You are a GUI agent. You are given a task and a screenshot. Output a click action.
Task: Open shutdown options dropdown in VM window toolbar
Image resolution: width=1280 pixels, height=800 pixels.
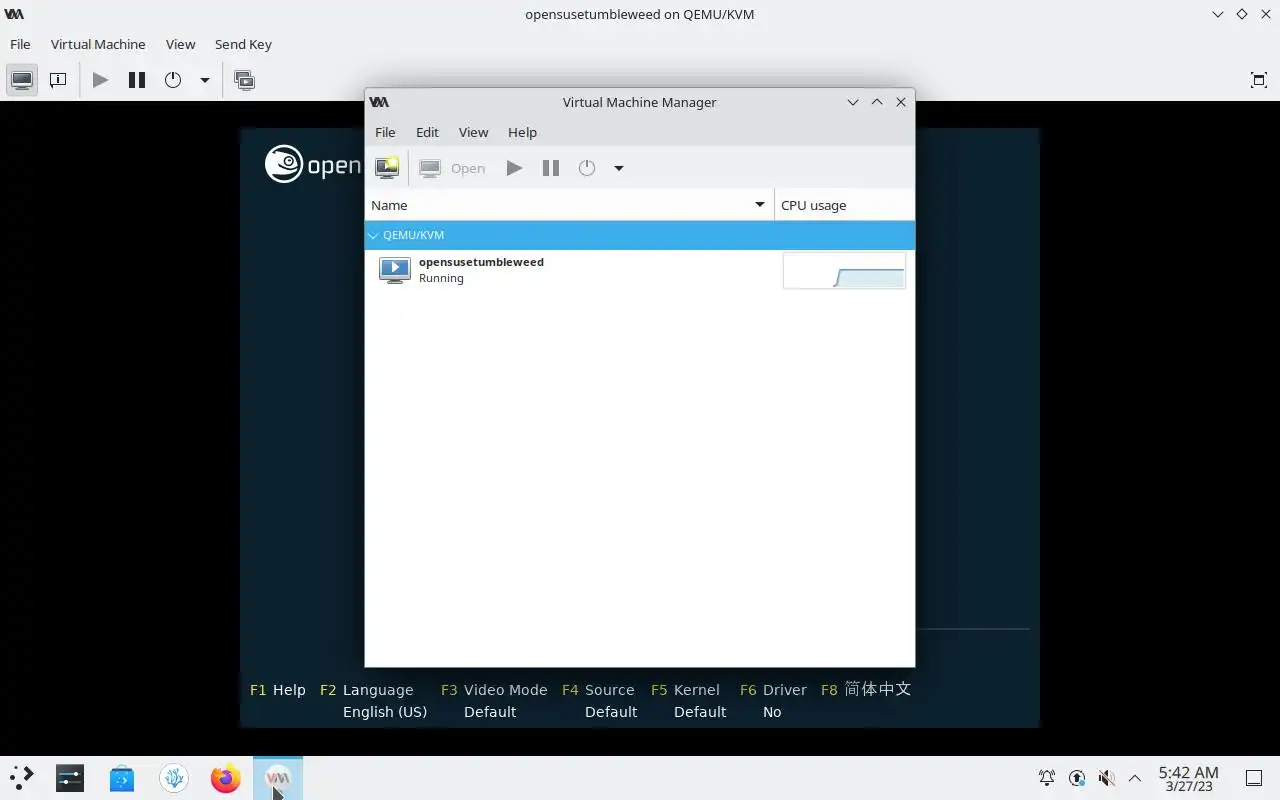pyautogui.click(x=204, y=80)
